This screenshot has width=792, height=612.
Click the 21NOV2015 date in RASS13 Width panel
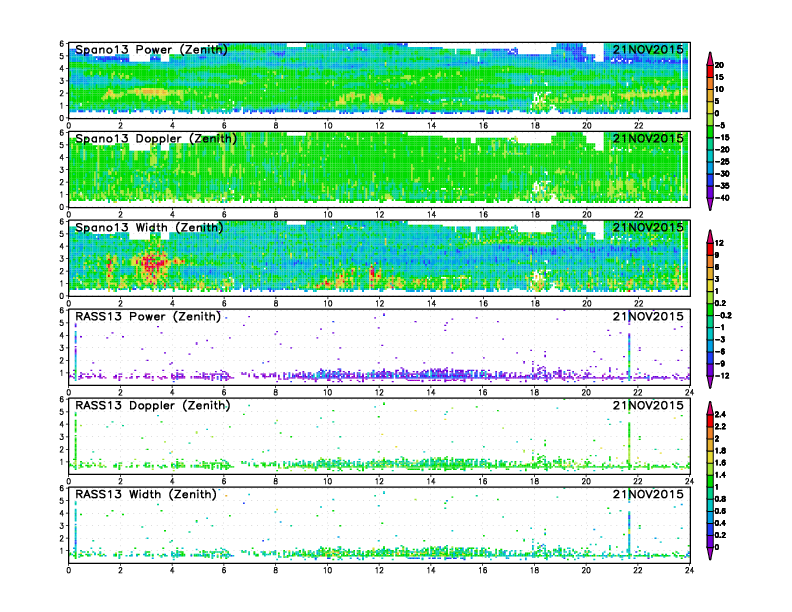648,494
